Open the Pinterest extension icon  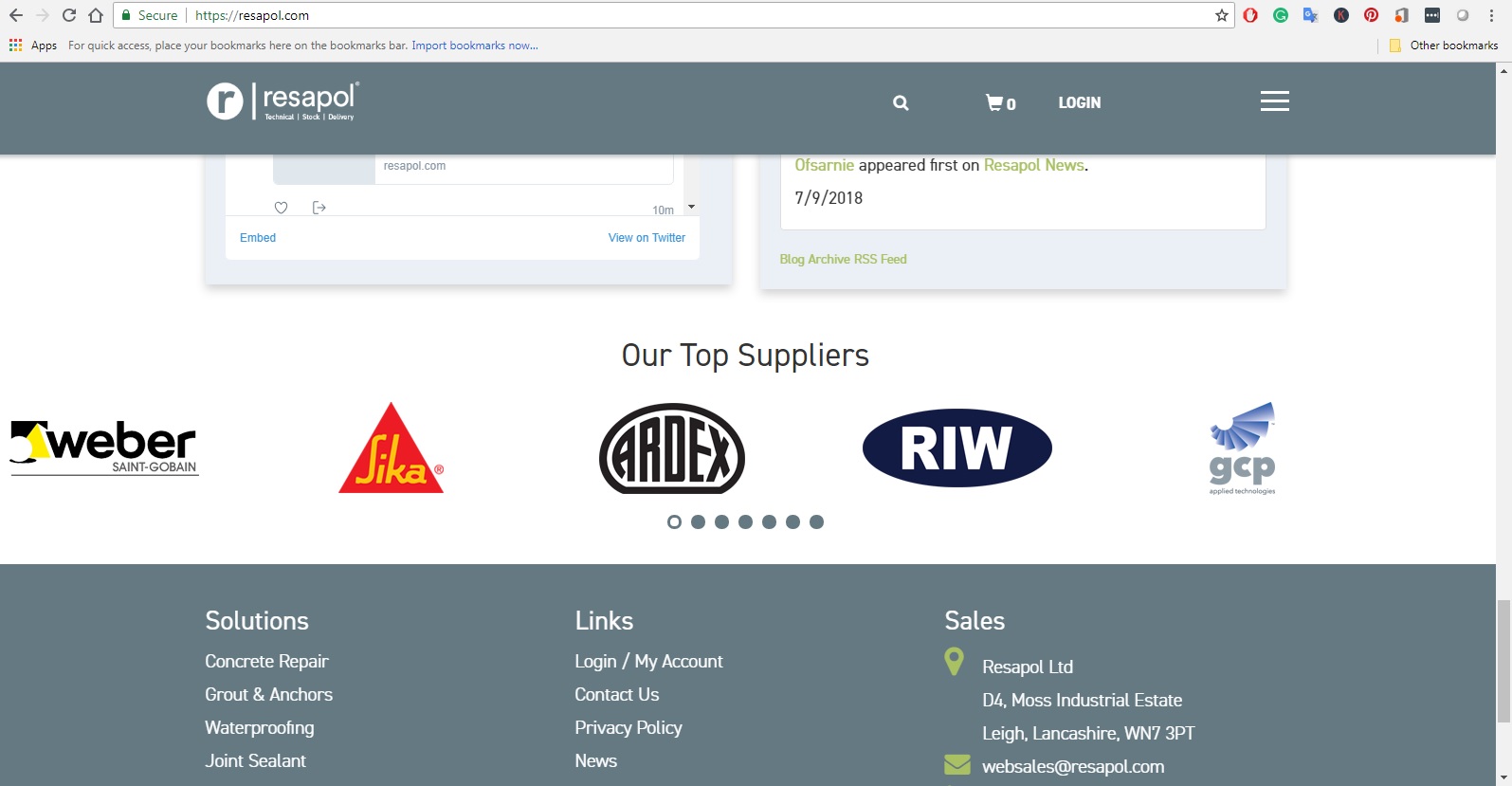1371,15
